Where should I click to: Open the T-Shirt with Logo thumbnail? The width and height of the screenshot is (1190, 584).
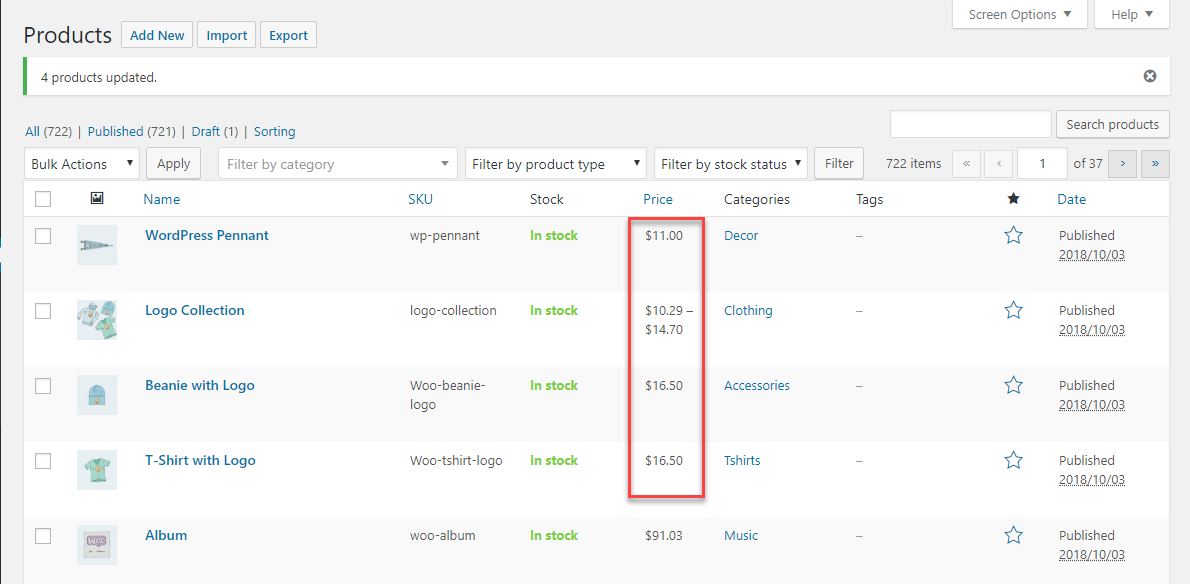pyautogui.click(x=96, y=470)
